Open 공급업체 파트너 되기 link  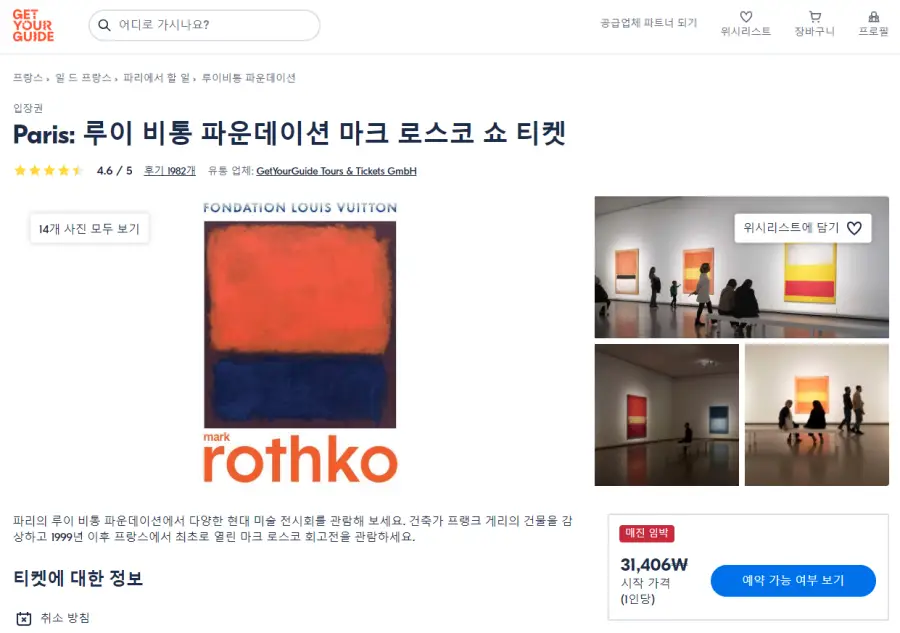pyautogui.click(x=649, y=23)
